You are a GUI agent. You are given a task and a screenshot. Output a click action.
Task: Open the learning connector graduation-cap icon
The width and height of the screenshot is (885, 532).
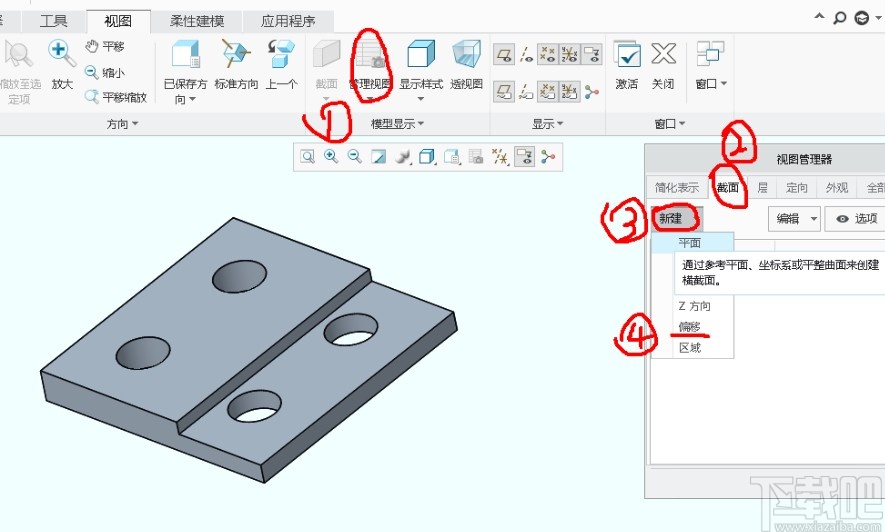pyautogui.click(x=862, y=18)
